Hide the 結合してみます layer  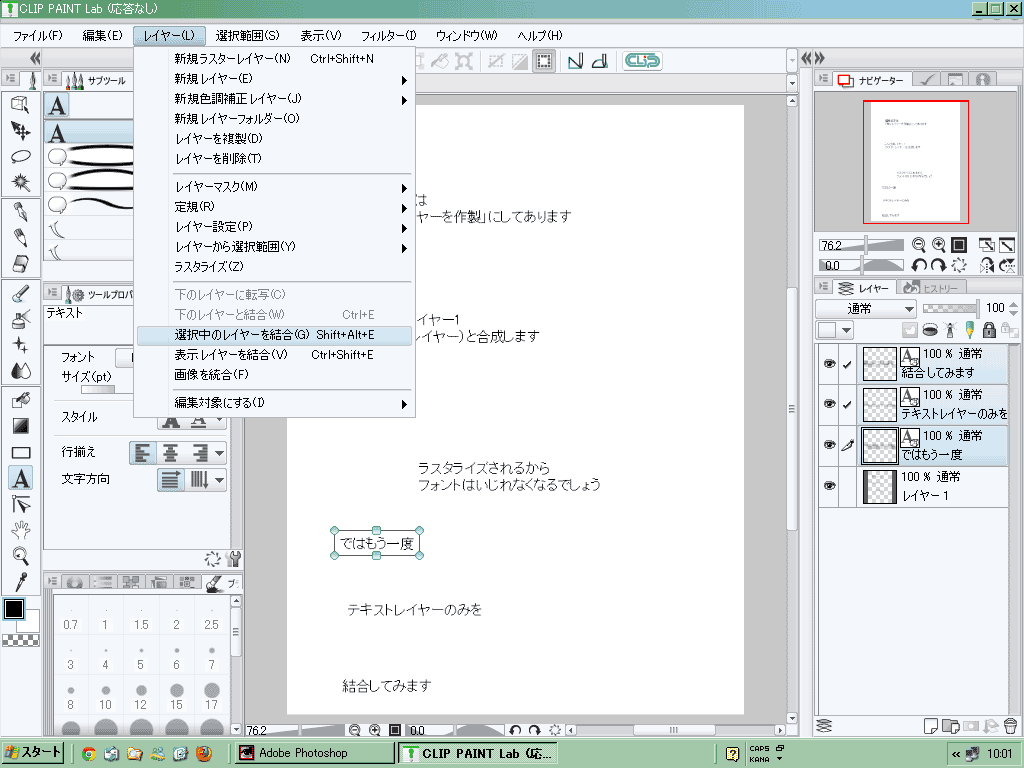click(x=828, y=364)
